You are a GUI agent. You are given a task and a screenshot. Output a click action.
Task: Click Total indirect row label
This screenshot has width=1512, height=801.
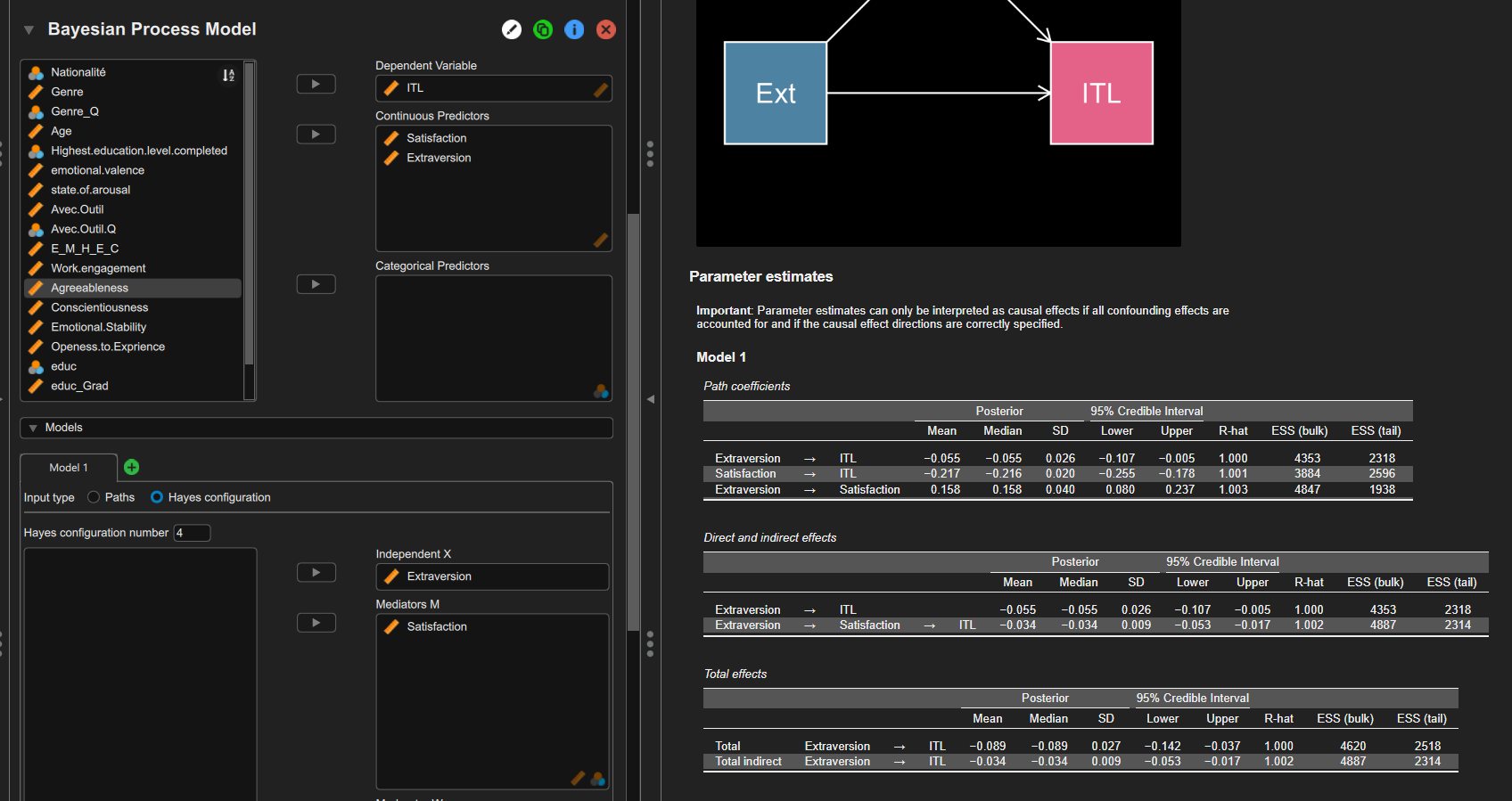[748, 761]
